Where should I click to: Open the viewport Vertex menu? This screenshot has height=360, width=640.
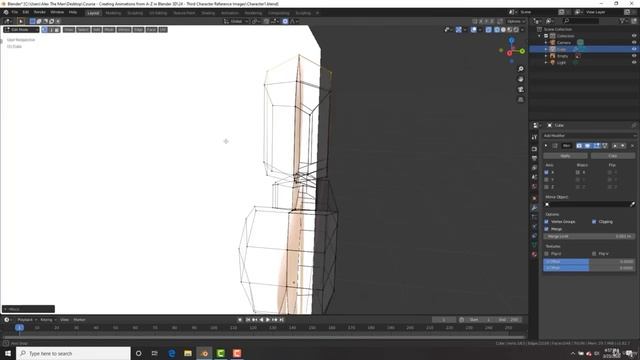pyautogui.click(x=124, y=30)
